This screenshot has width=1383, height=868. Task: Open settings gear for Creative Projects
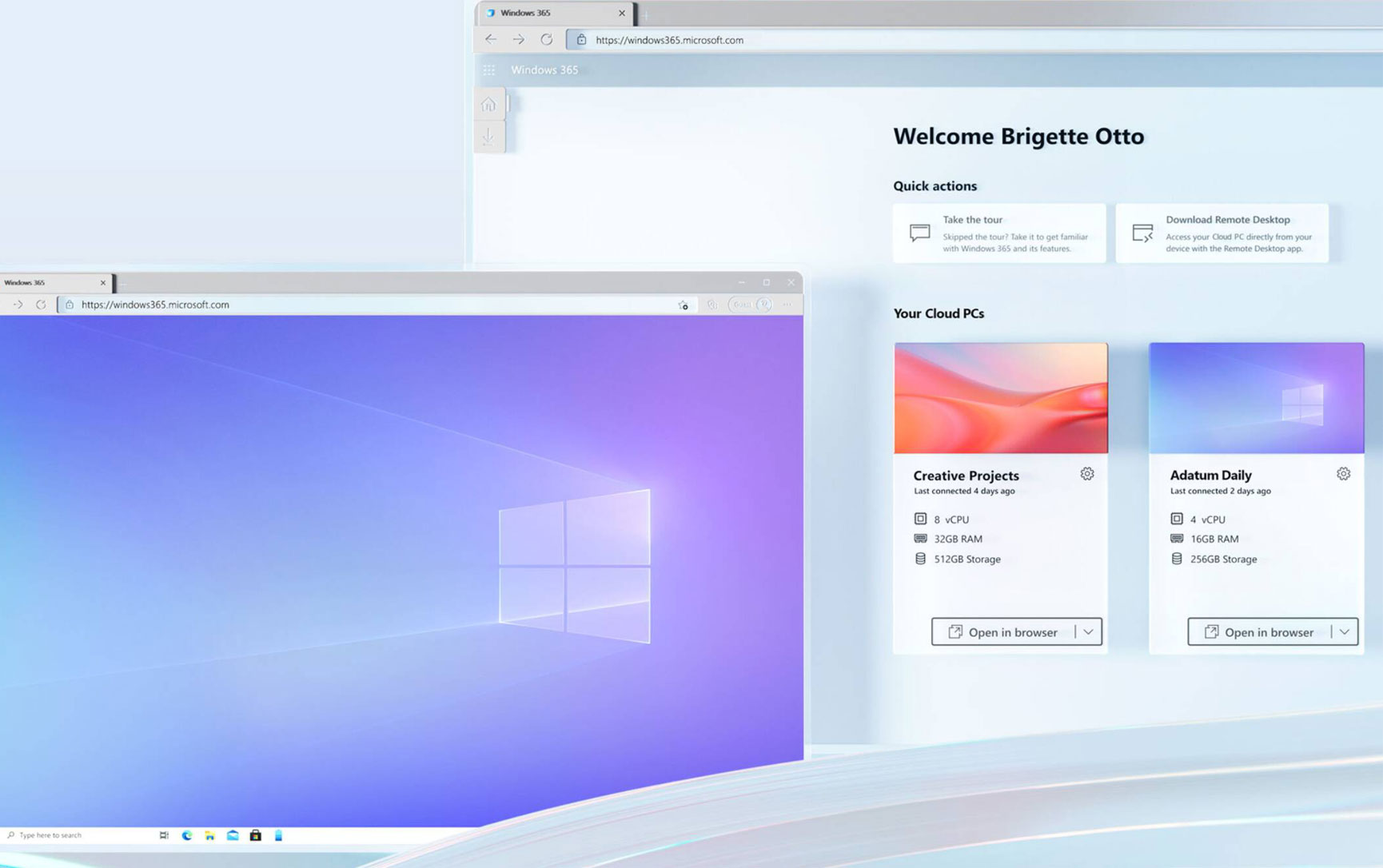[x=1087, y=474]
